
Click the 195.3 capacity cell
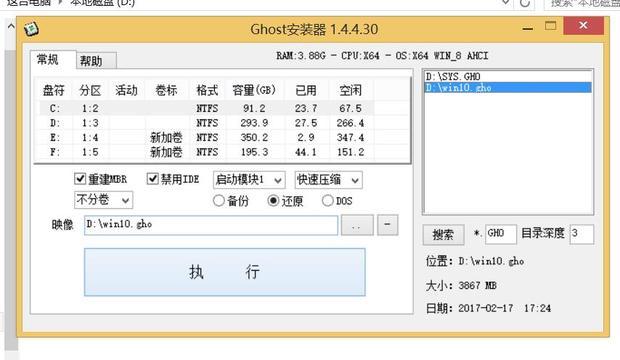(254, 152)
